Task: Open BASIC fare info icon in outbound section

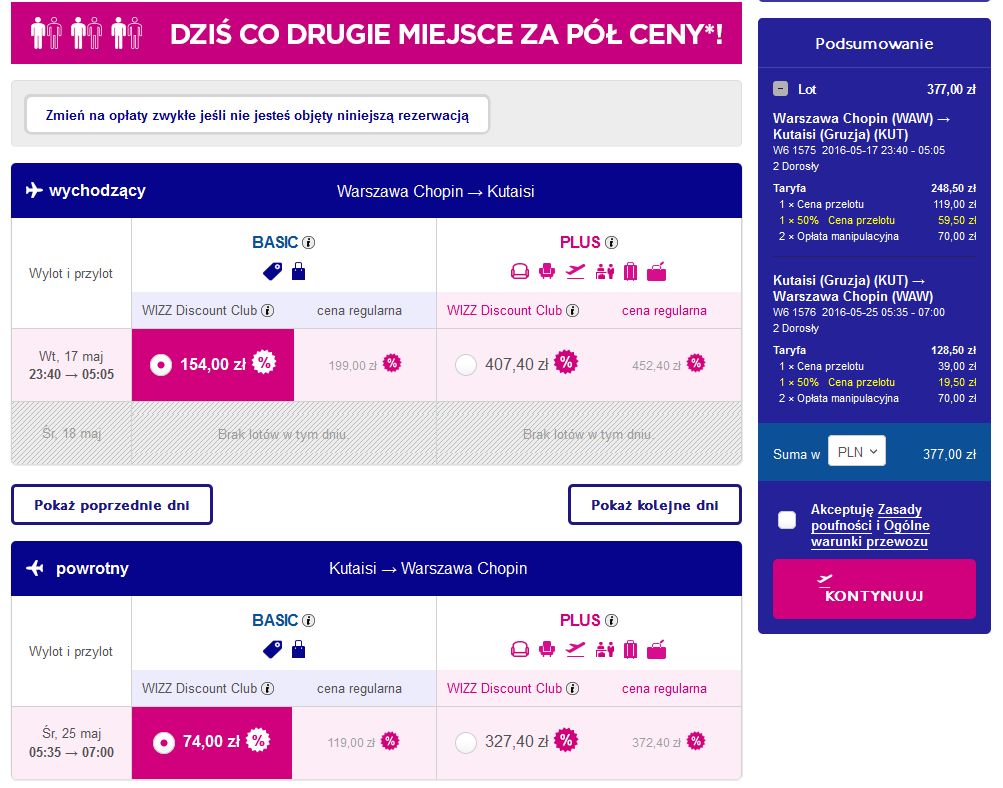Action: pos(308,242)
